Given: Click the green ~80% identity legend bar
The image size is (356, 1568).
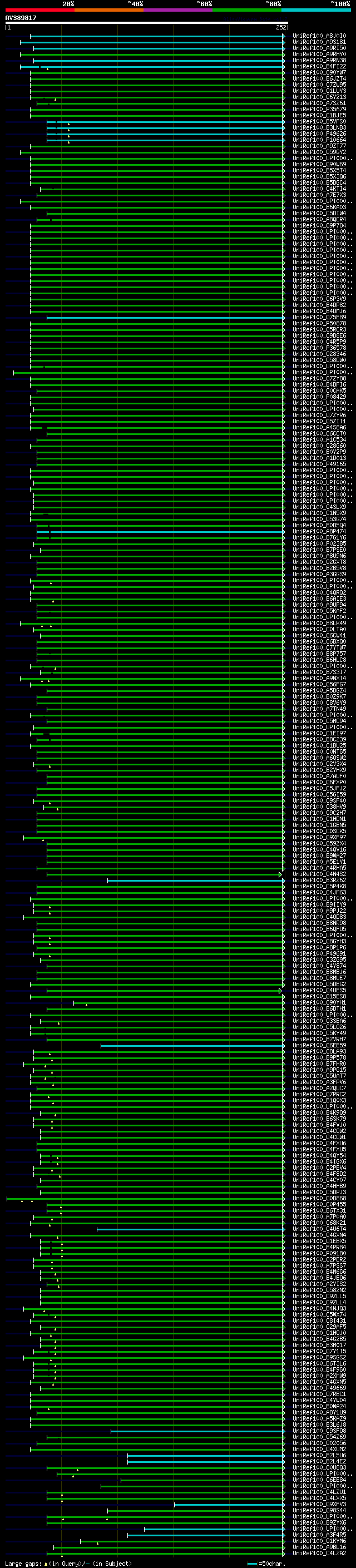Looking at the screenshot, I should click(247, 11).
